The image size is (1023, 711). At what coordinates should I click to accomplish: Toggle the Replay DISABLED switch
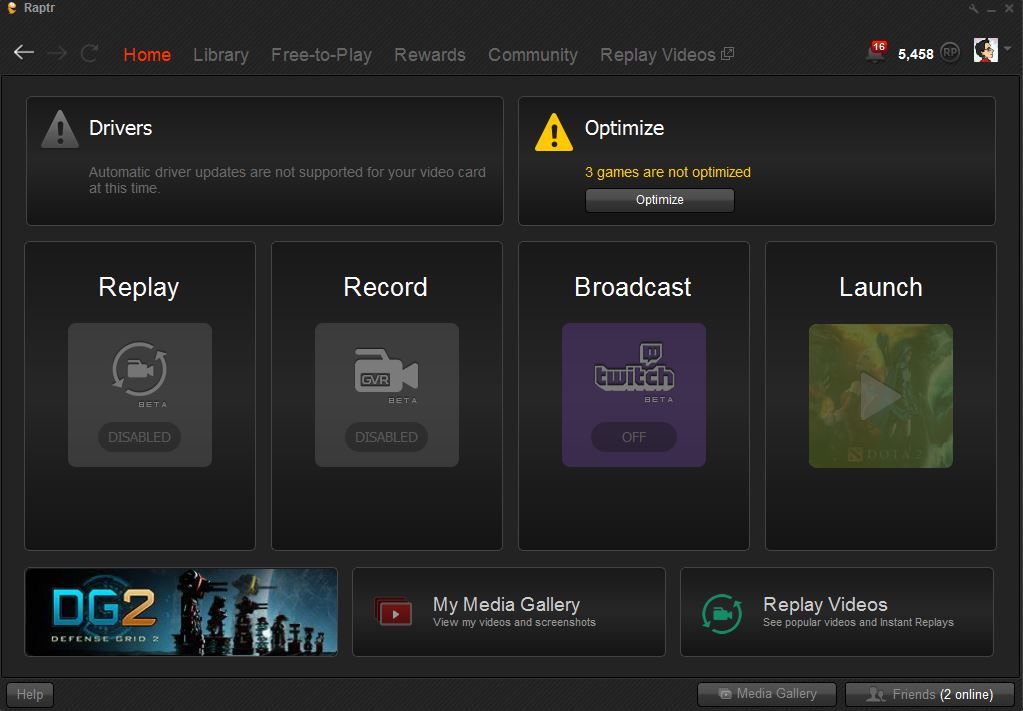(140, 437)
